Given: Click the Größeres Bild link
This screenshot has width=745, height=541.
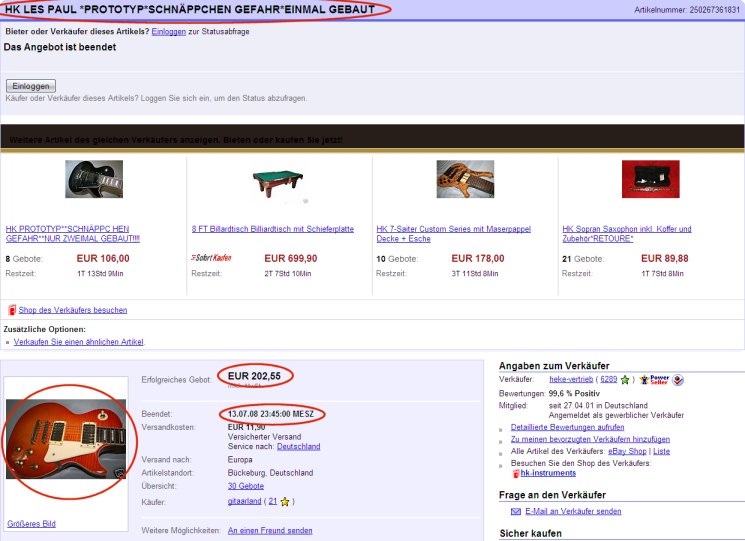Looking at the screenshot, I should [x=31, y=524].
